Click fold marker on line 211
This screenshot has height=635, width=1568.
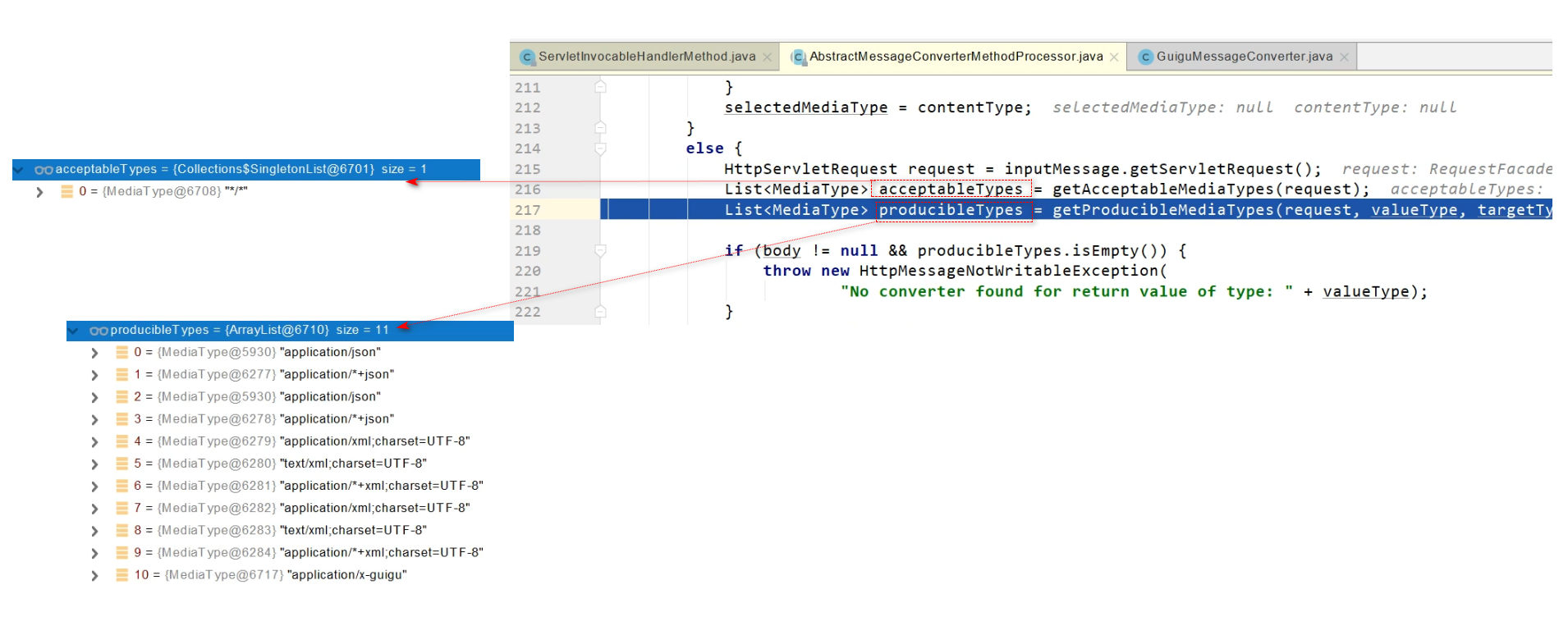pos(600,86)
